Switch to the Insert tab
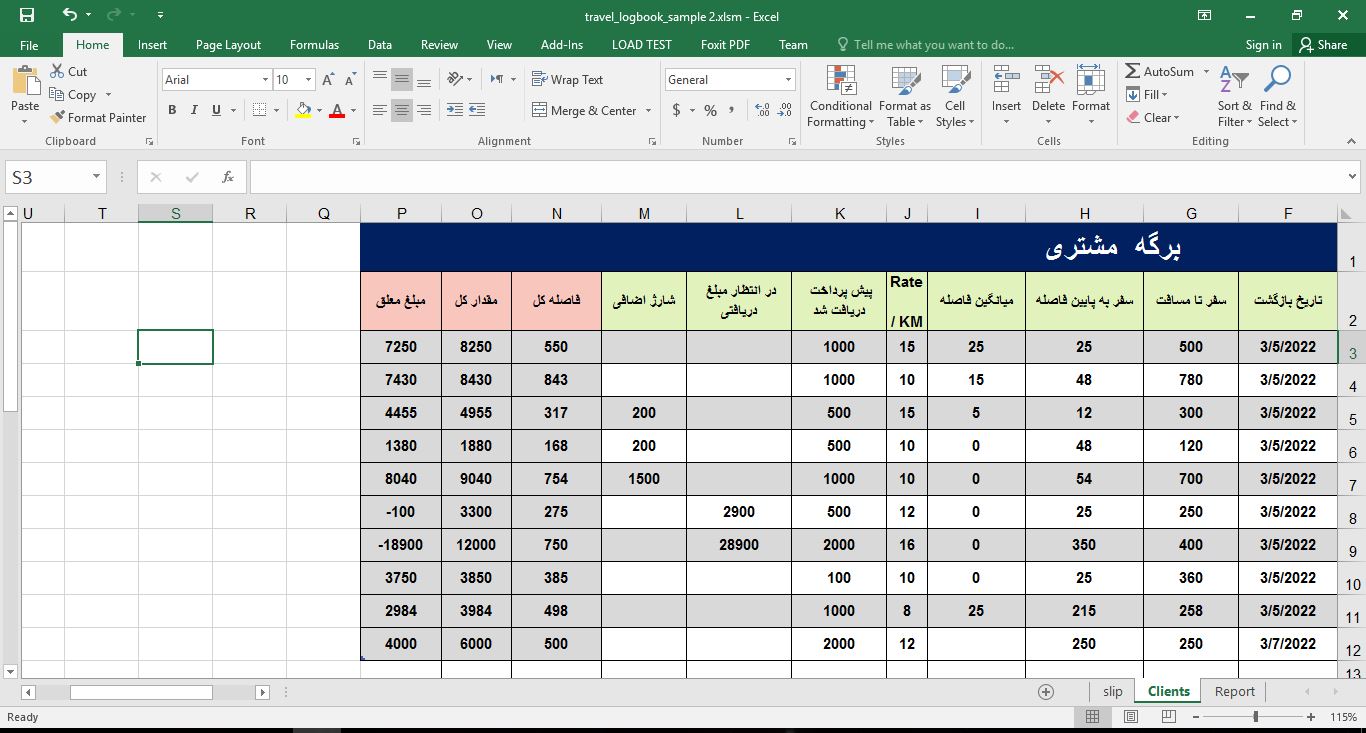Screen dimensions: 1366x733 tap(152, 45)
